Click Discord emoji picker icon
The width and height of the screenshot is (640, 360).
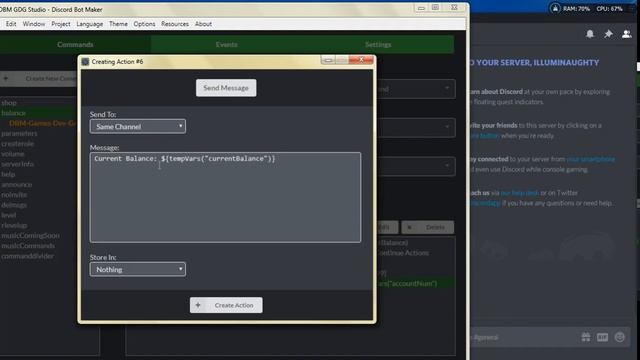620,337
